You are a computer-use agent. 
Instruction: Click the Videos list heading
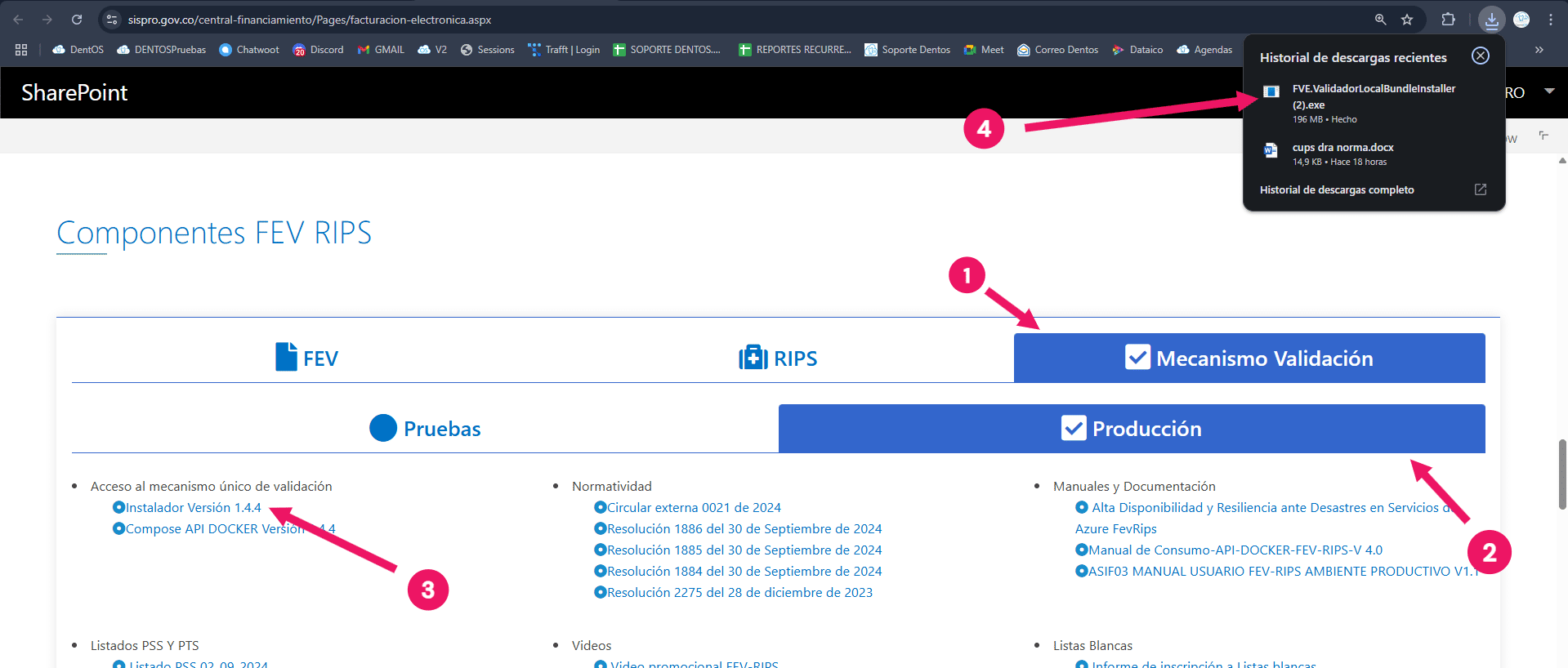coord(592,645)
